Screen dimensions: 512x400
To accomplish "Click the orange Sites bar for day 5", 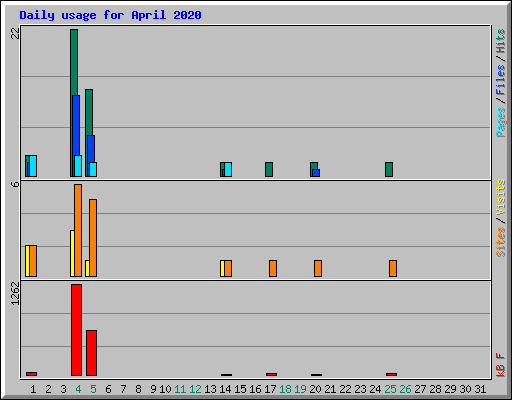I will (93, 238).
